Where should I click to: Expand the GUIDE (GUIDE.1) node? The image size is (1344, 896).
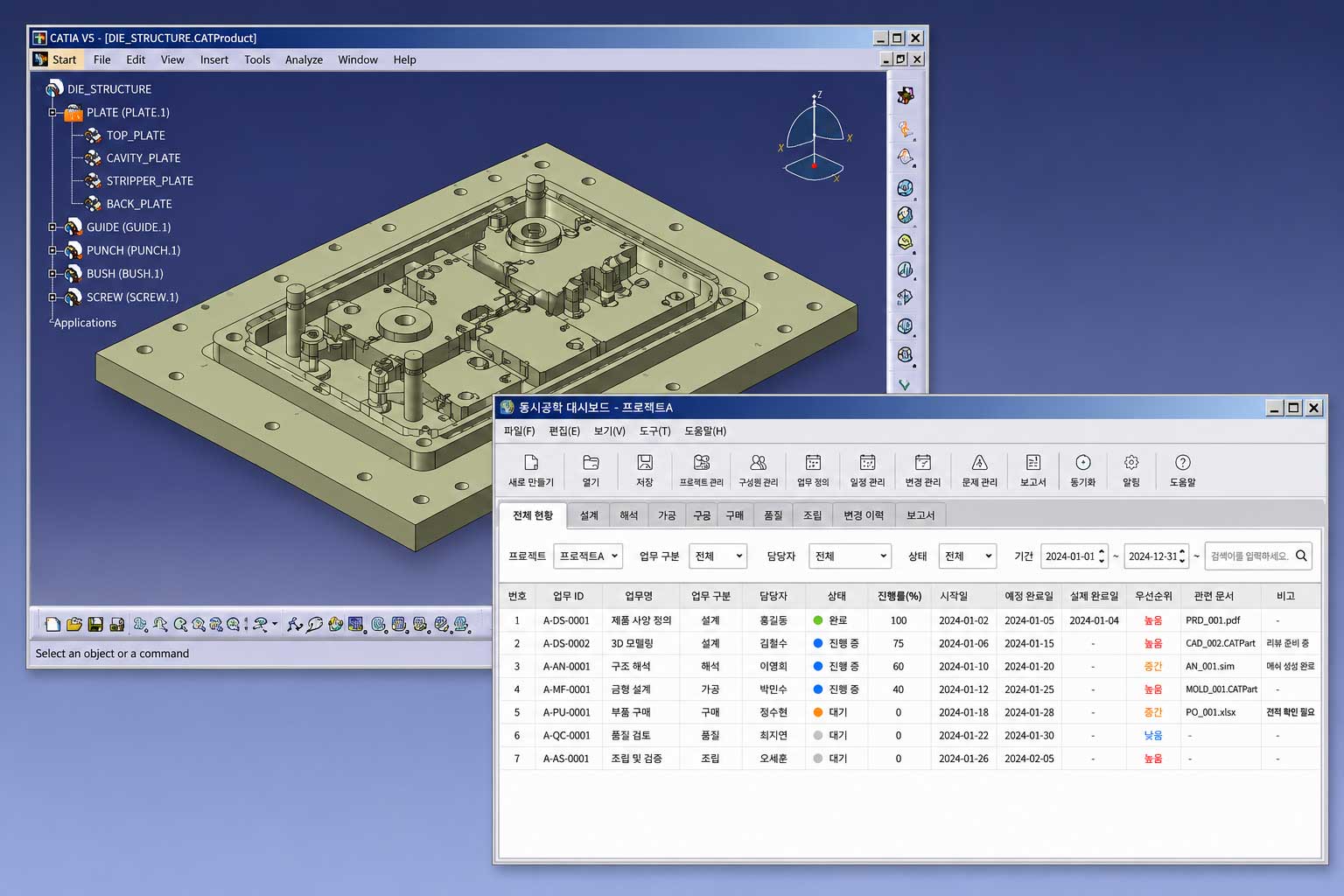[52, 227]
